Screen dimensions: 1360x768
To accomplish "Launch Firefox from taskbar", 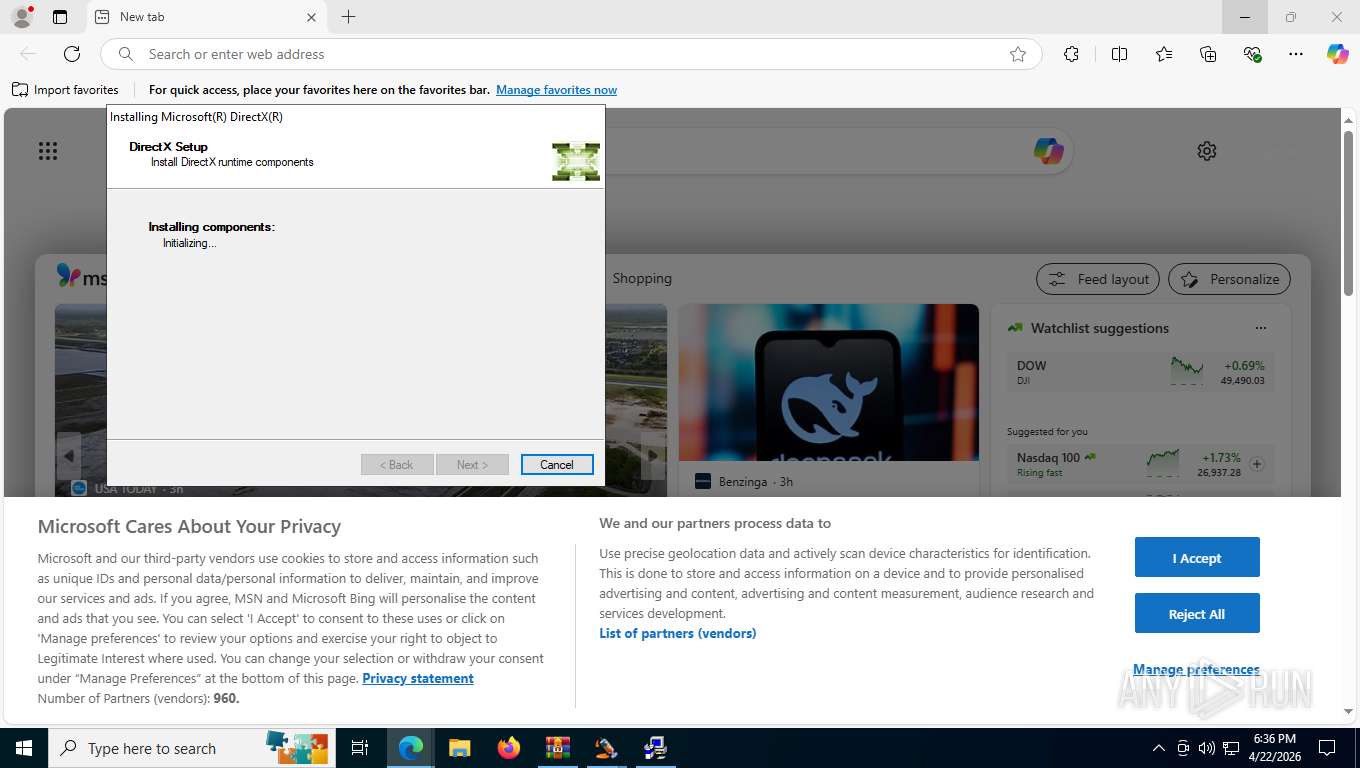I will [x=509, y=748].
